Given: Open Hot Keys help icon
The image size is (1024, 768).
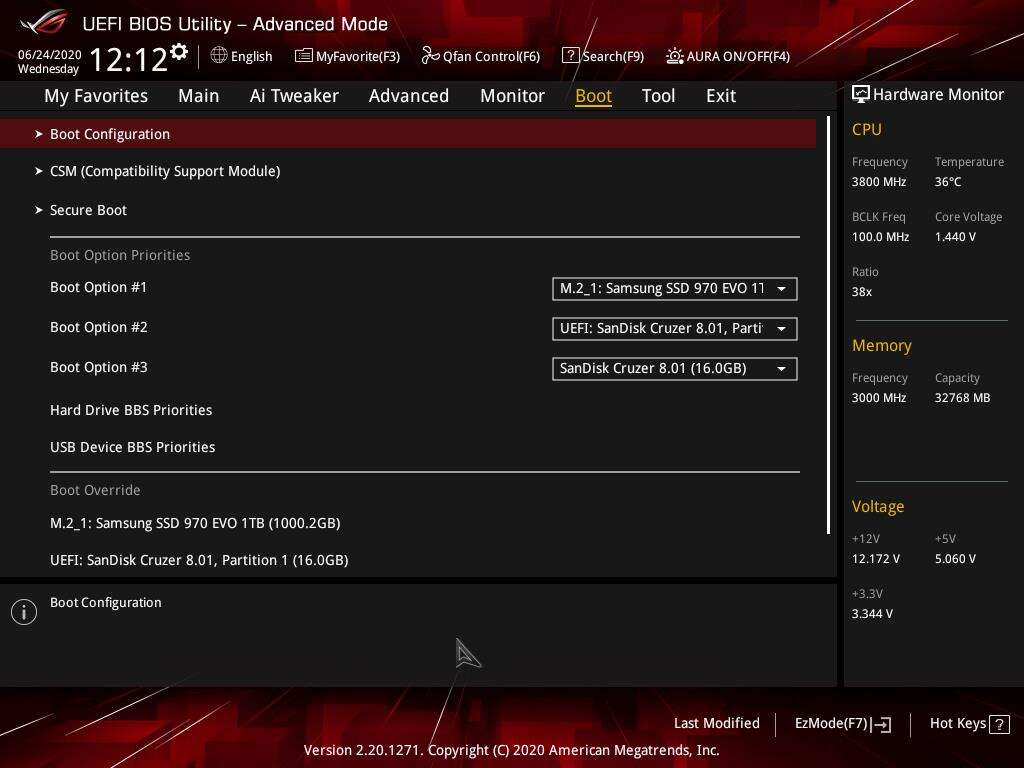Looking at the screenshot, I should tap(998, 724).
